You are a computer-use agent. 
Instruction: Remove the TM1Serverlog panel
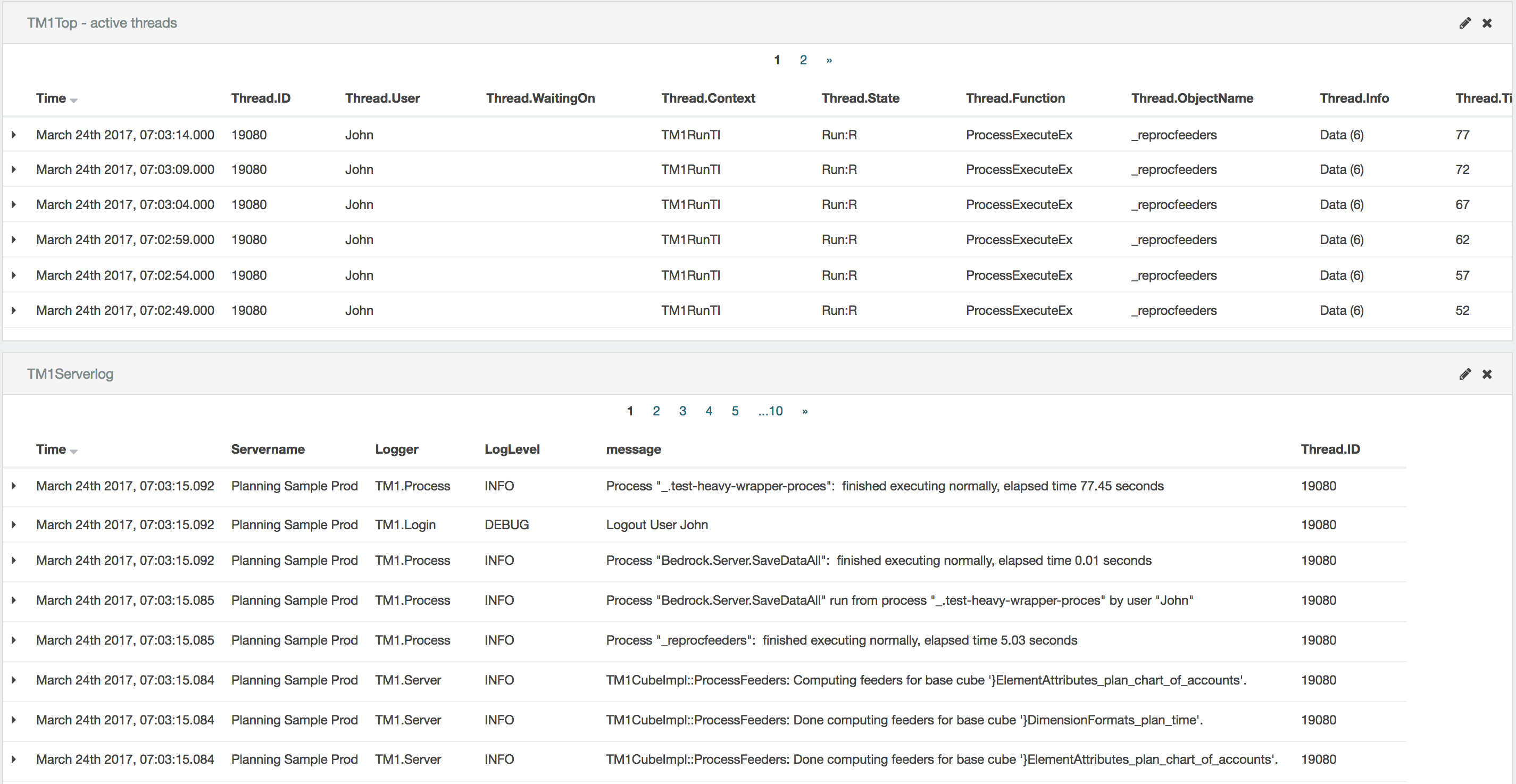1487,374
